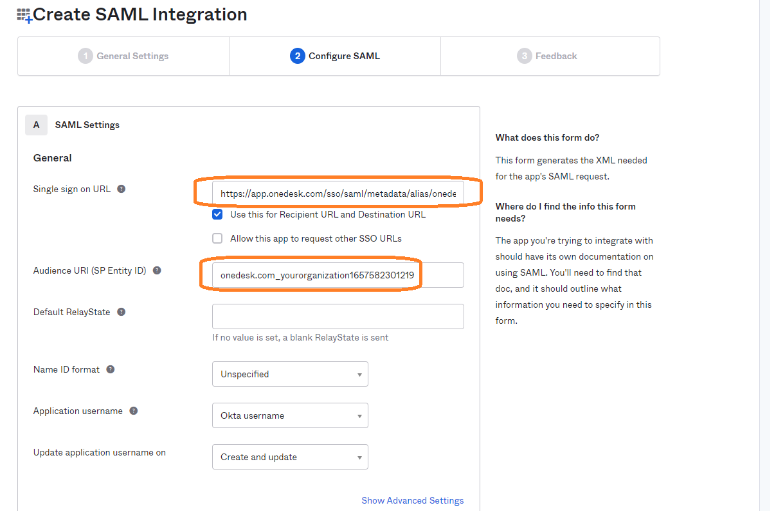This screenshot has width=770, height=511.
Task: Click help icon next to Default RelayState
Action: click(121, 312)
